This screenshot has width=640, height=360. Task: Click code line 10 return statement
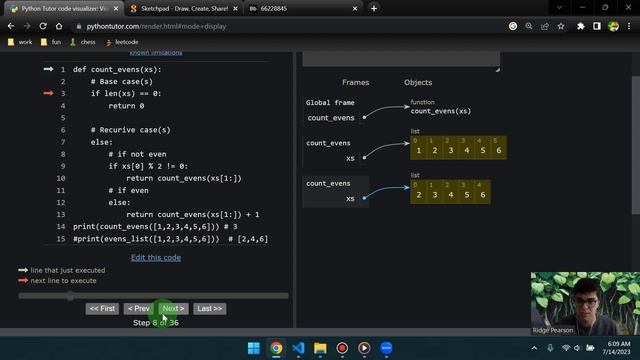pyautogui.click(x=184, y=178)
